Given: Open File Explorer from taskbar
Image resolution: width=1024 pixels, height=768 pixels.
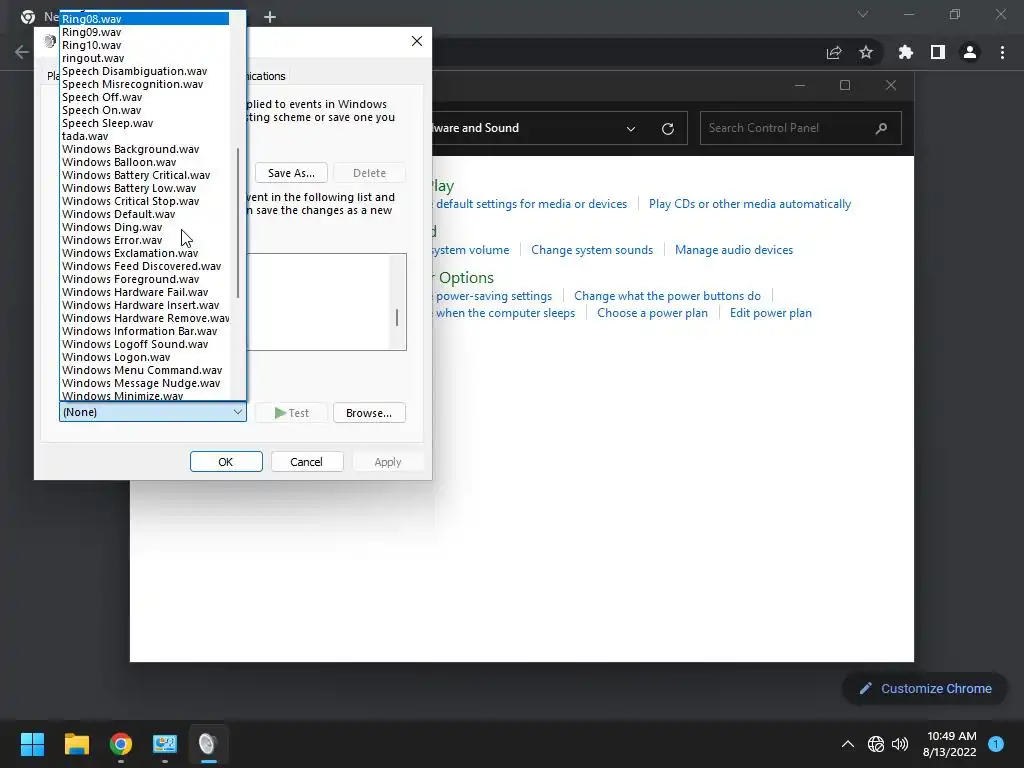Looking at the screenshot, I should coord(76,743).
